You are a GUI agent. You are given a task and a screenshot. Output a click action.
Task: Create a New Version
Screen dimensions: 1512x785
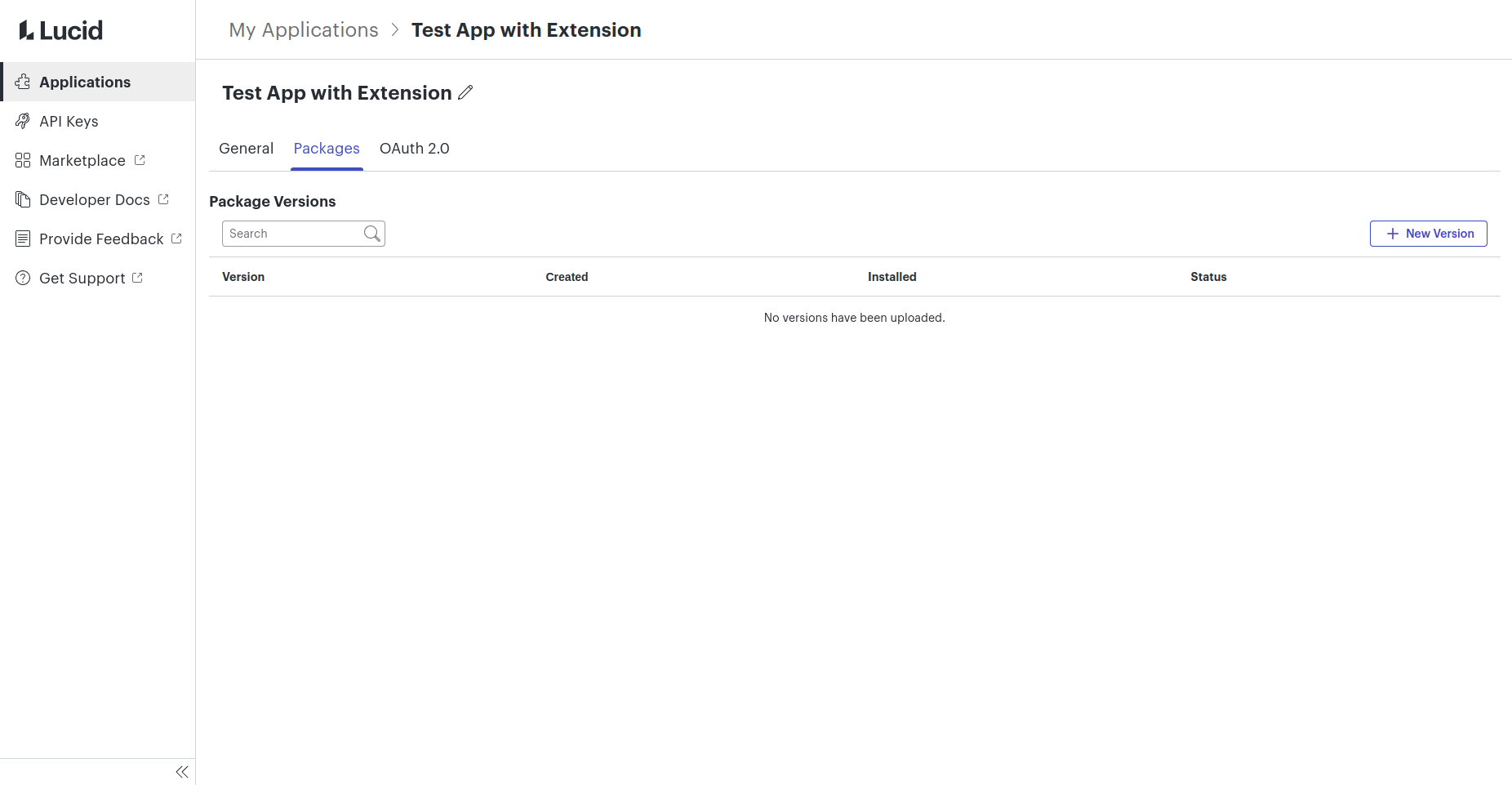(1429, 234)
